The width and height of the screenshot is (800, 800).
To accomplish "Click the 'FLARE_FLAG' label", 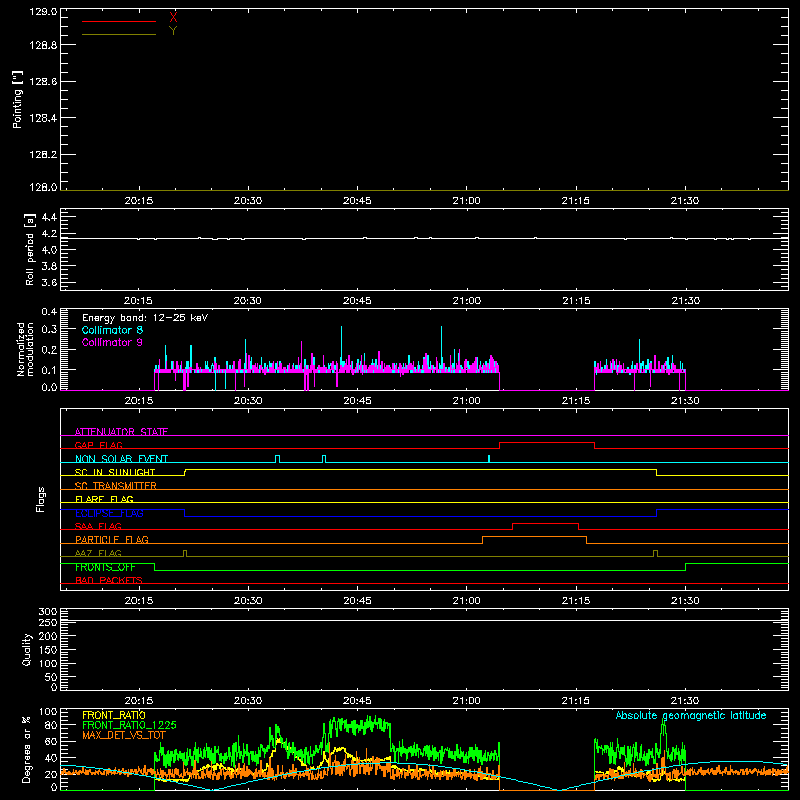I will click(104, 499).
